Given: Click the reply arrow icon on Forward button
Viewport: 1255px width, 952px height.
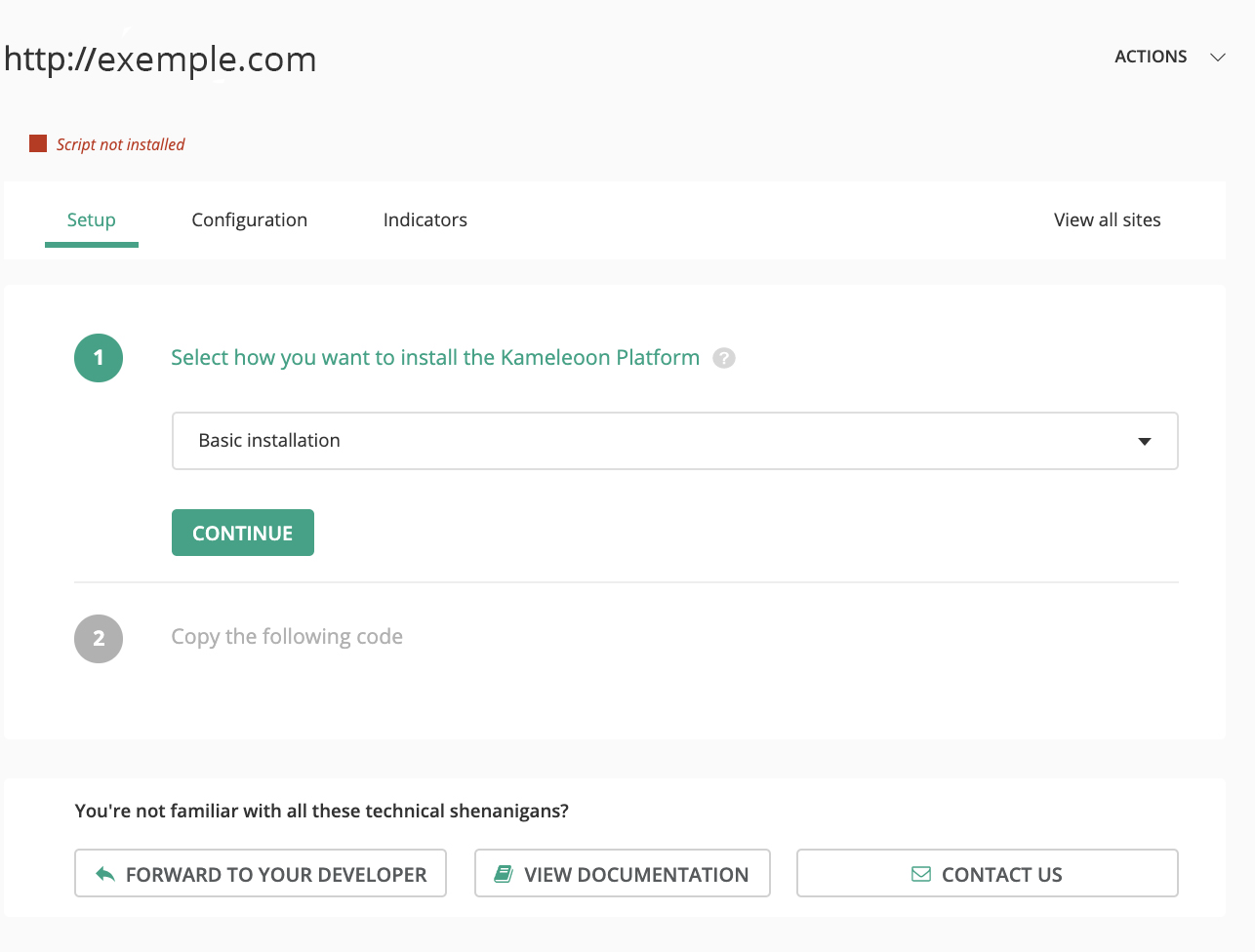Looking at the screenshot, I should [105, 874].
